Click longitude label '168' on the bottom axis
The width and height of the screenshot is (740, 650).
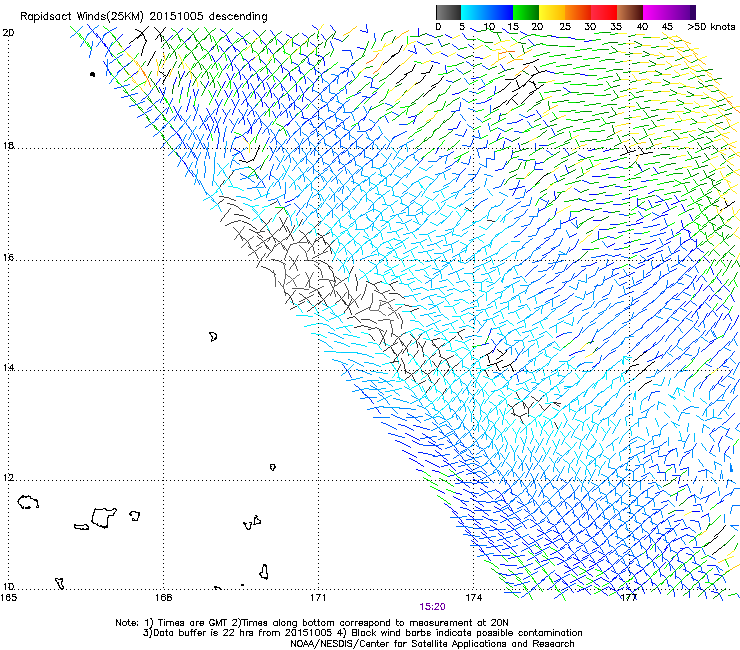pyautogui.click(x=163, y=598)
